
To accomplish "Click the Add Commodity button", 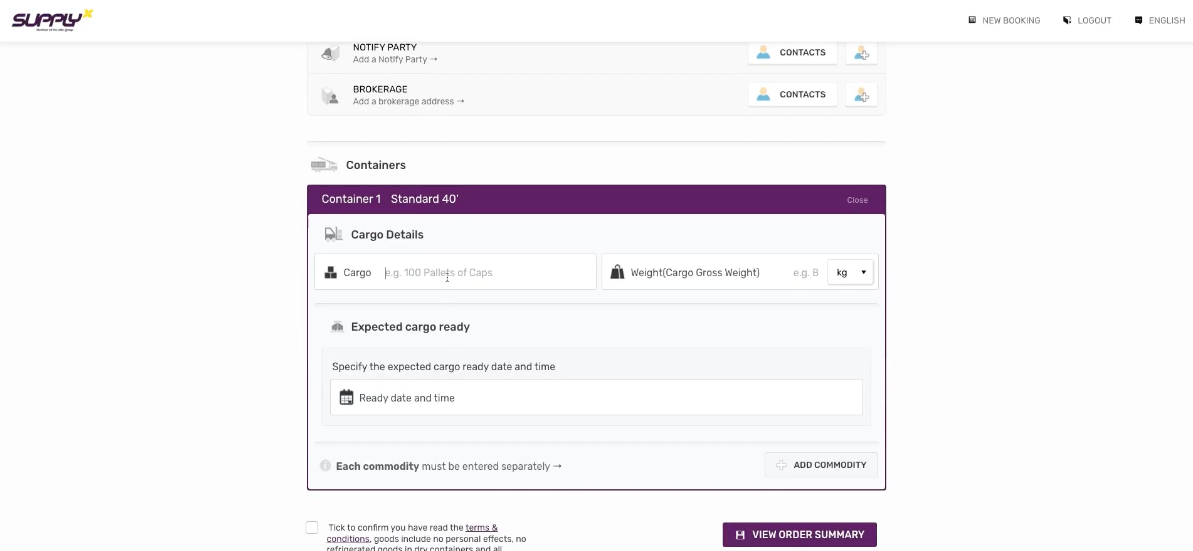I will coord(821,465).
